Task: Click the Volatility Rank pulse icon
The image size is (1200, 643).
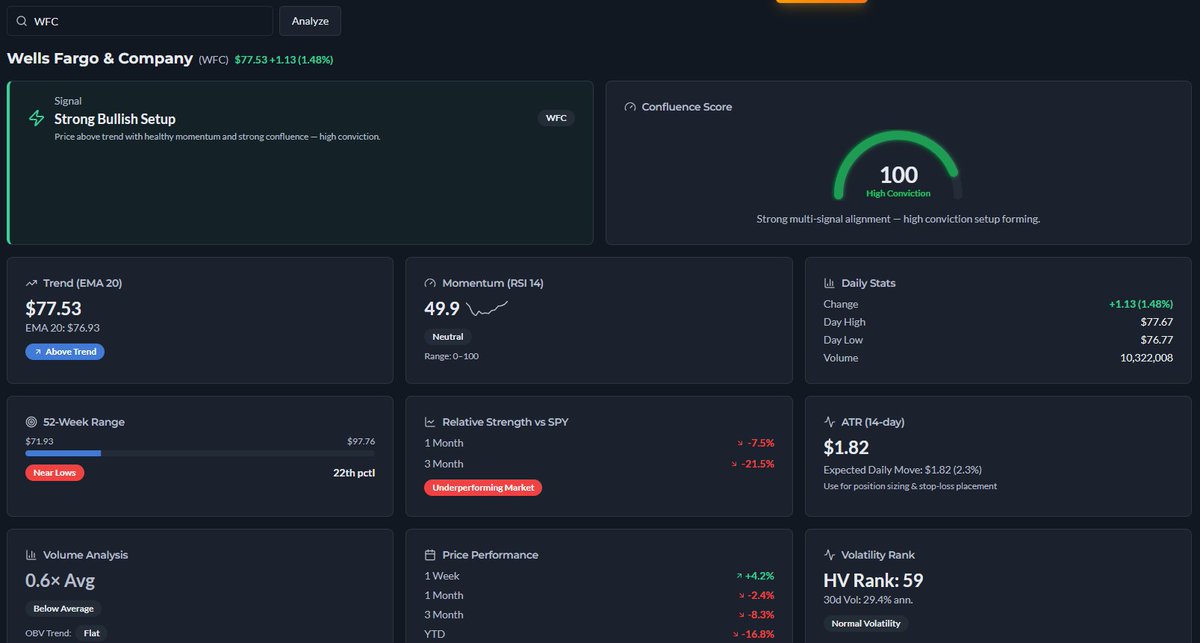Action: tap(829, 555)
